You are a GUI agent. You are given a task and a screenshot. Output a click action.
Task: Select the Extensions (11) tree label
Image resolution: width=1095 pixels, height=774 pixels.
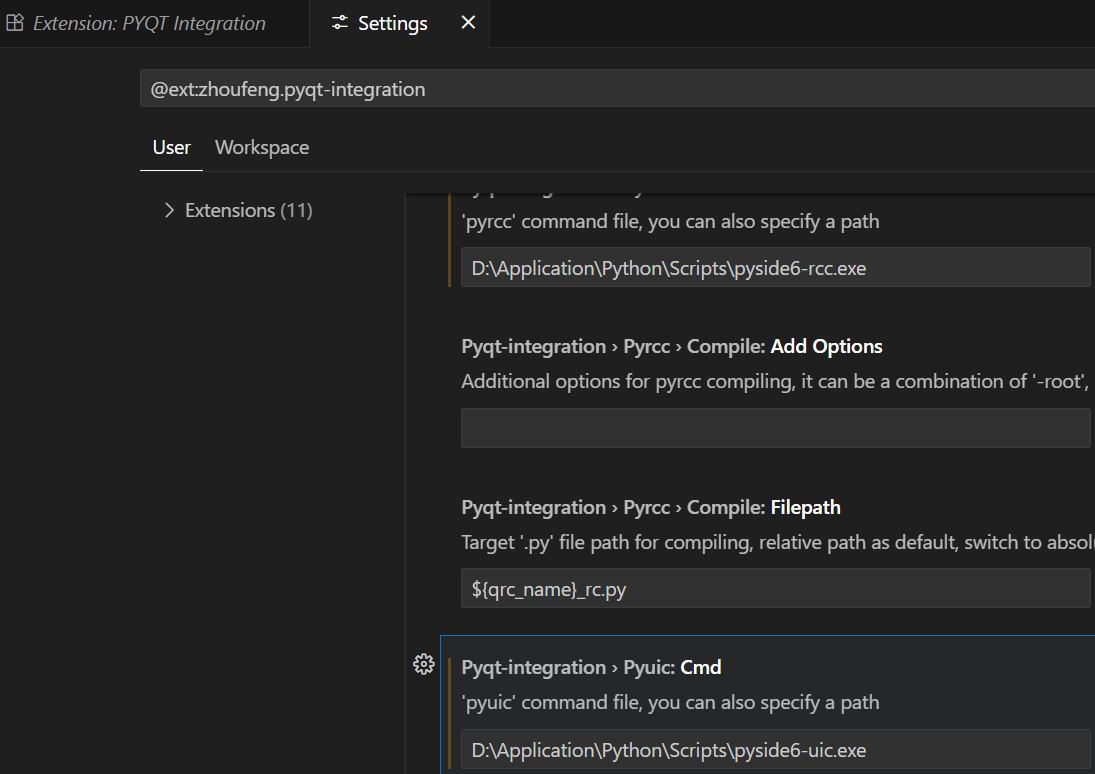pos(248,210)
